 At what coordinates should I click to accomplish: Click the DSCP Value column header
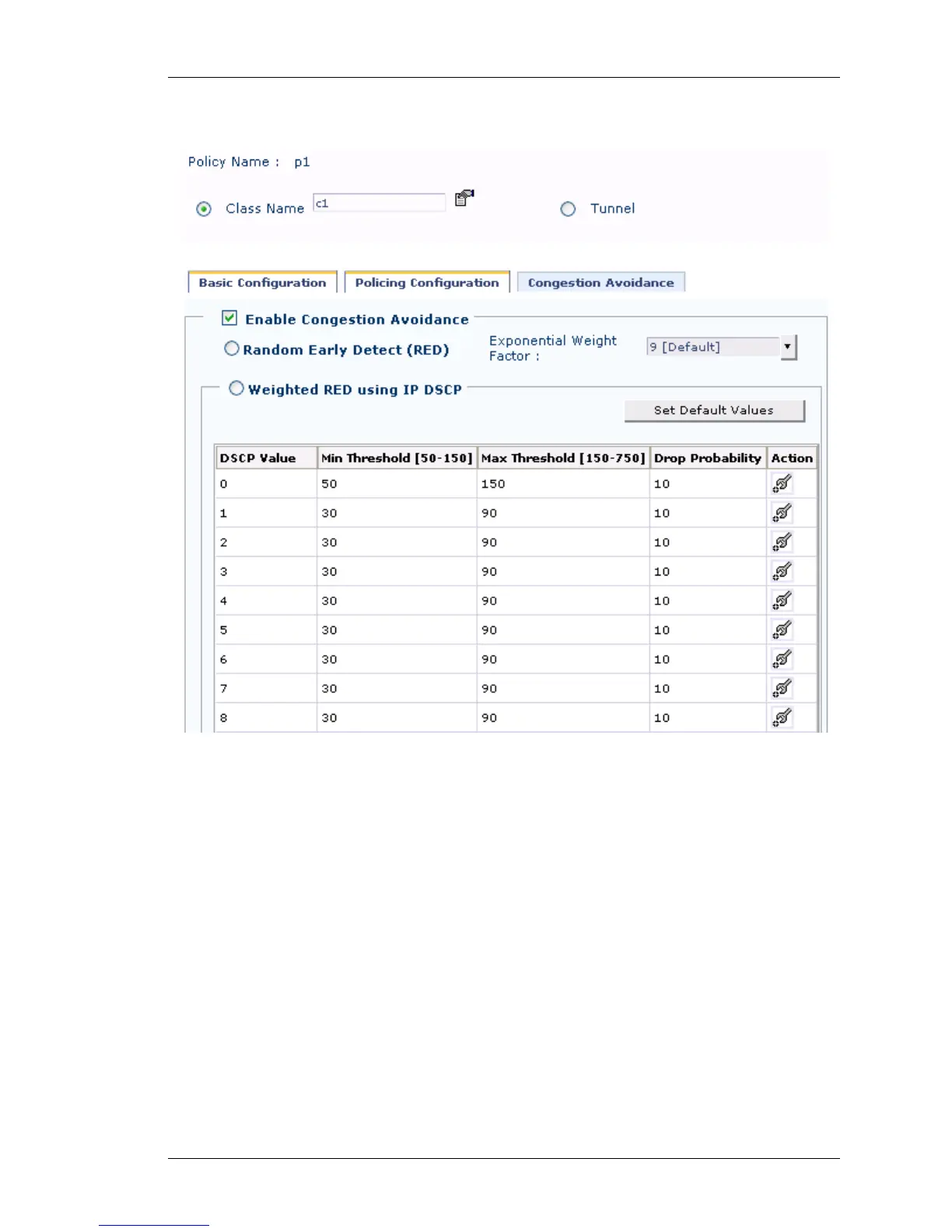[266, 458]
